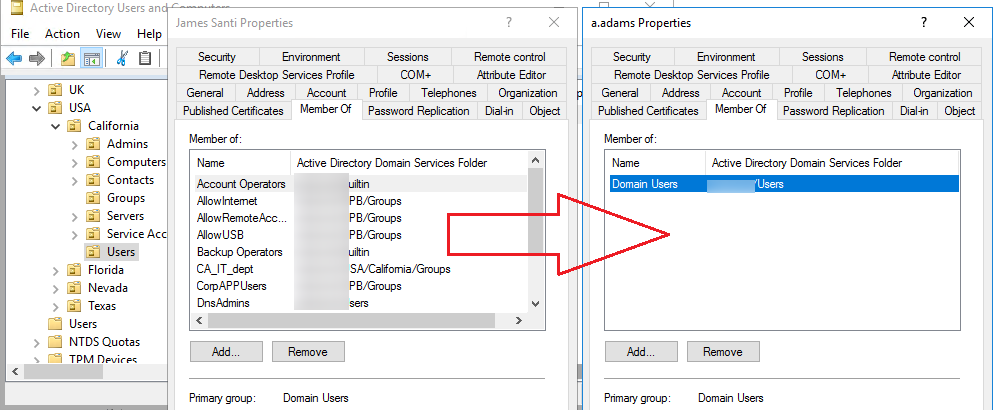Select the Service Accounts OU in tree

click(136, 234)
